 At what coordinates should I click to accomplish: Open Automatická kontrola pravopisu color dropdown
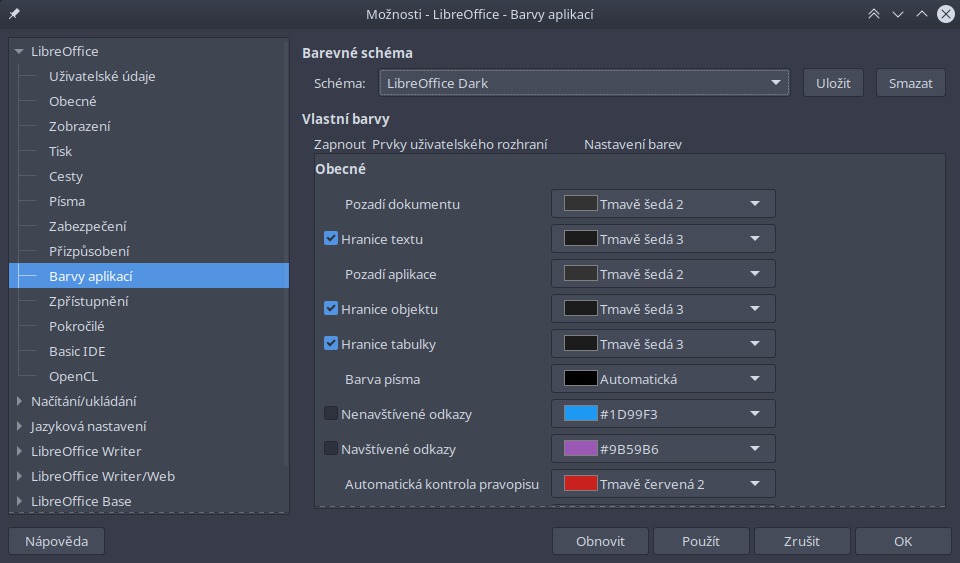click(x=663, y=483)
